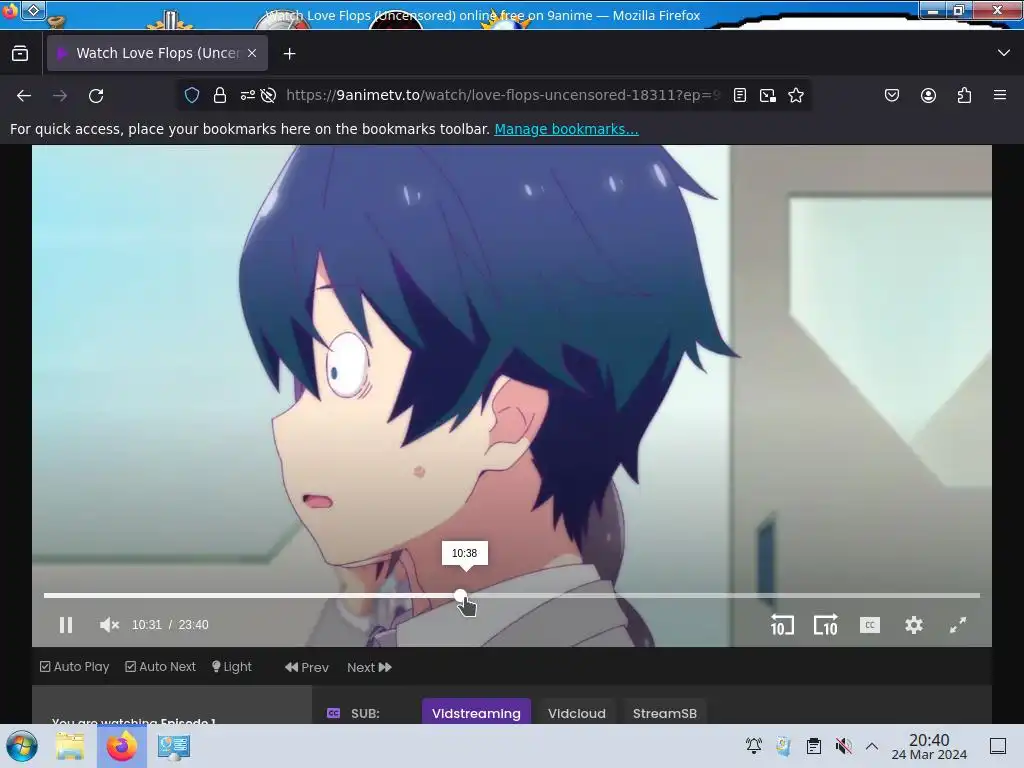Toggle closed captions CC button
The height and width of the screenshot is (768, 1024).
869,625
